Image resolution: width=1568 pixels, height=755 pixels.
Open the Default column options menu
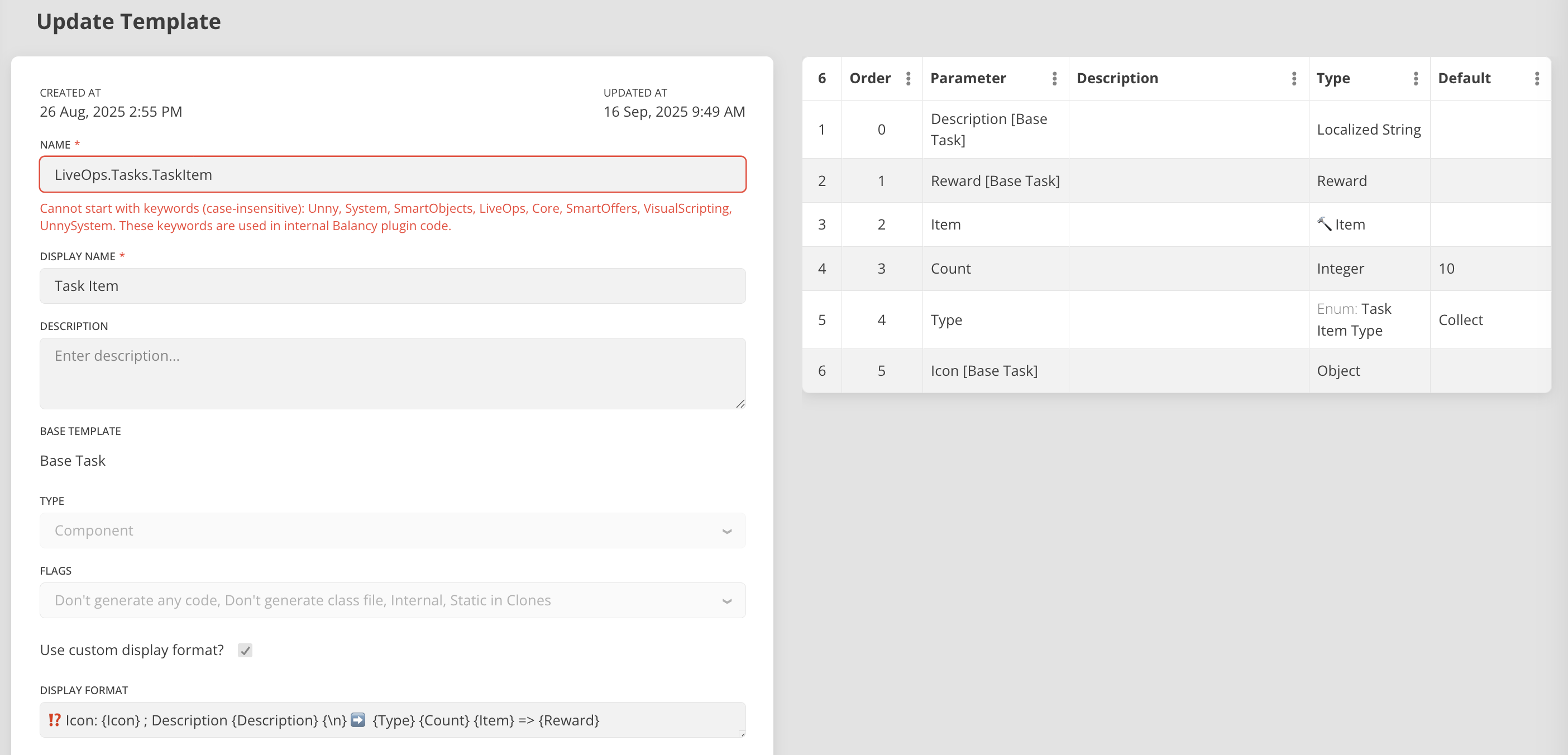(1536, 79)
